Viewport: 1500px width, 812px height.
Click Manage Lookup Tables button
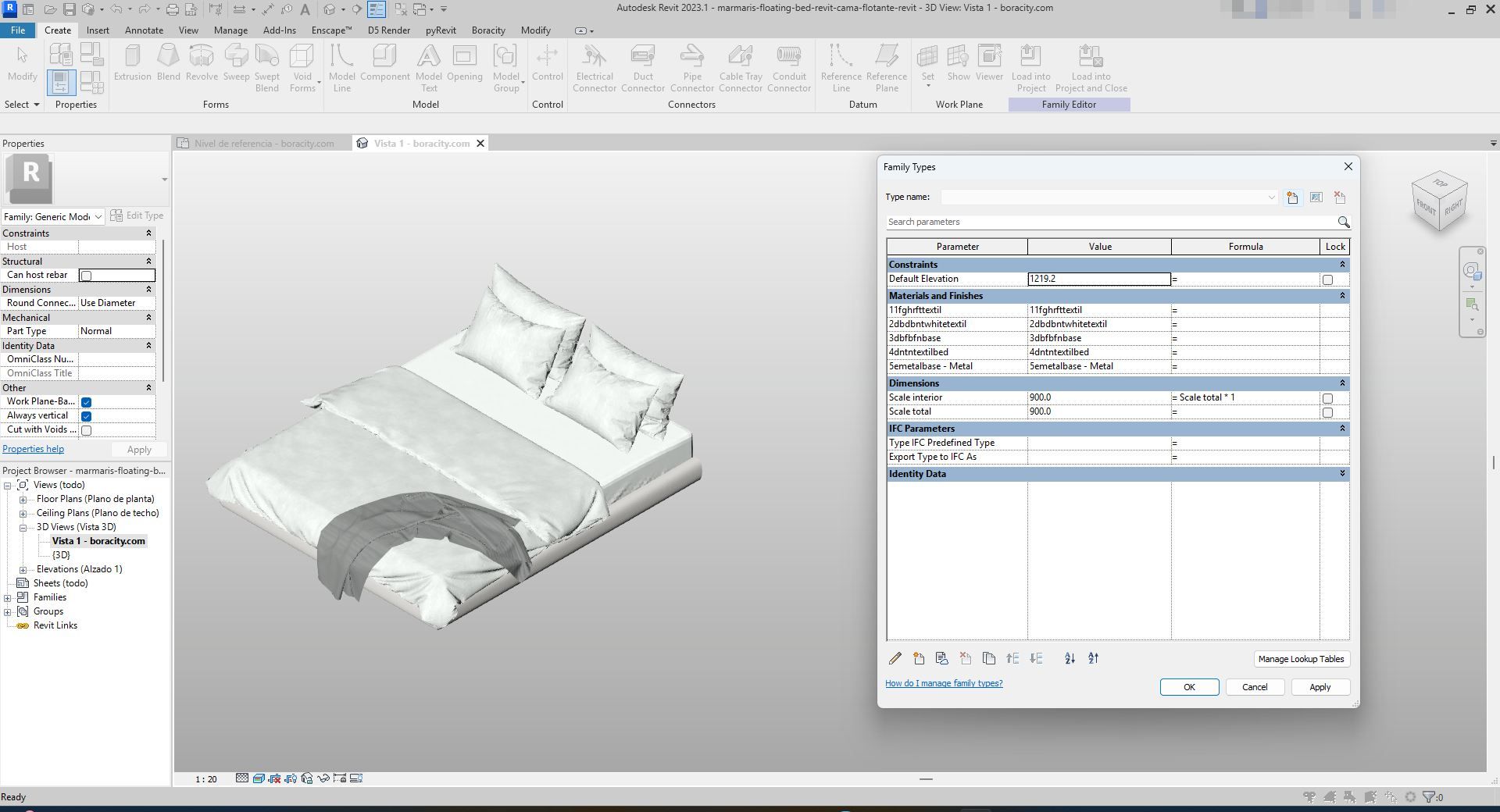1301,659
